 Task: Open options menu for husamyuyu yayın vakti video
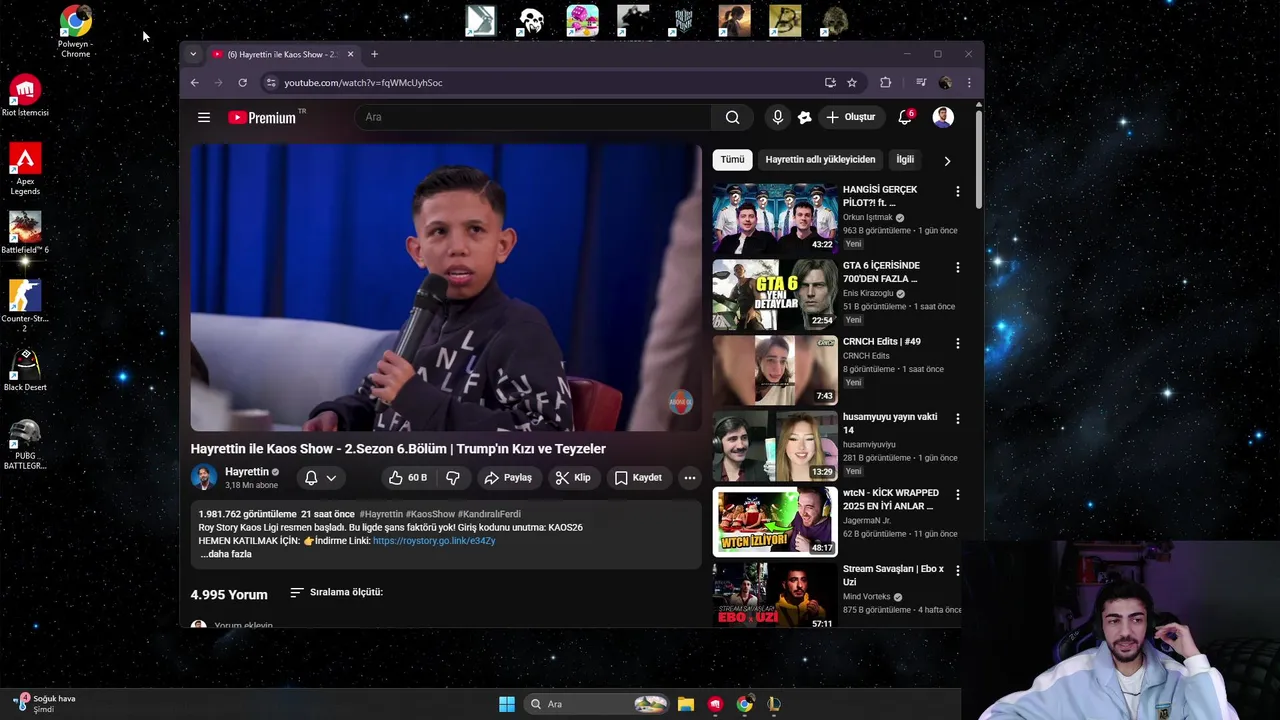tap(957, 418)
